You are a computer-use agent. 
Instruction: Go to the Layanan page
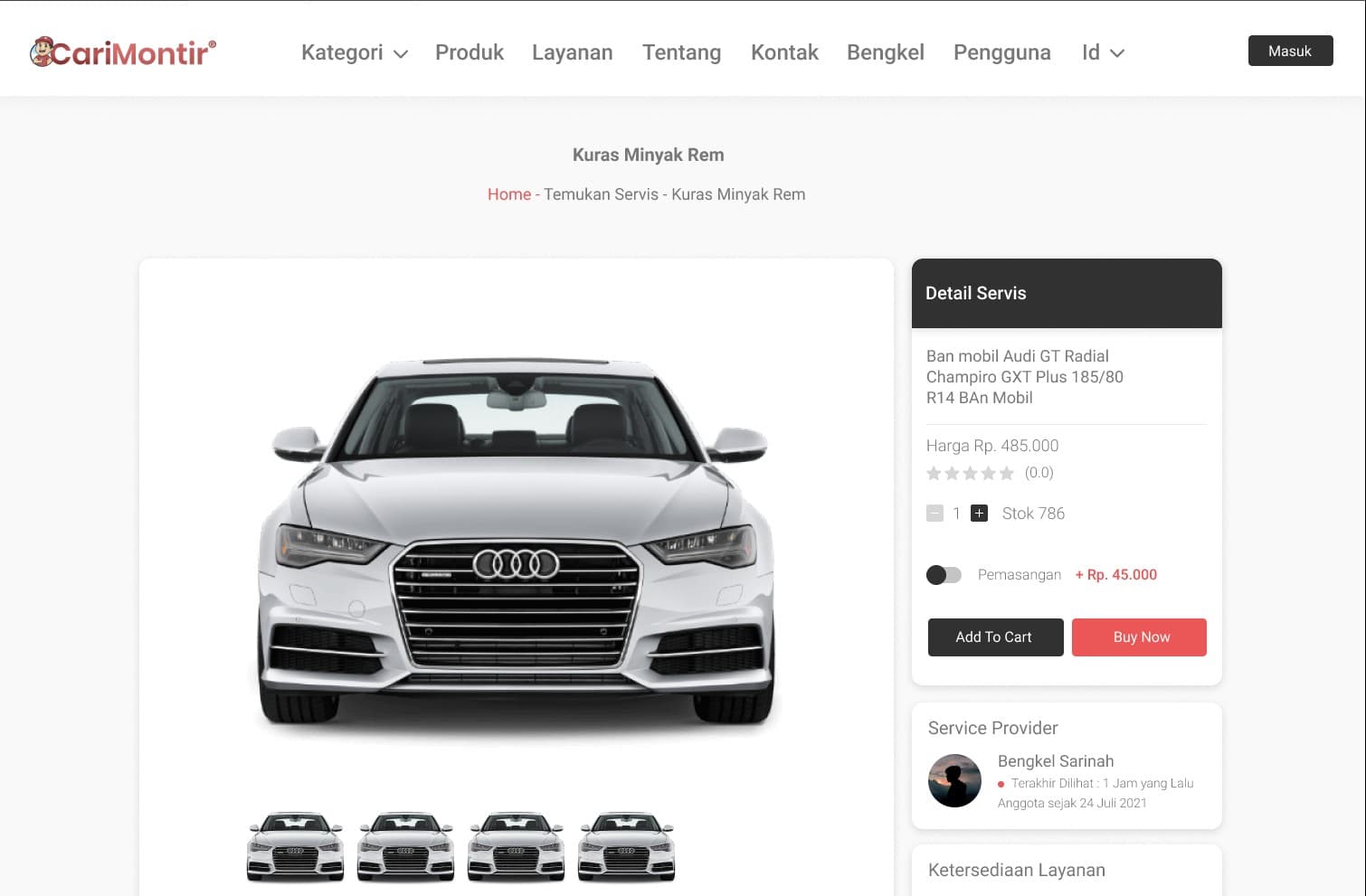tap(572, 52)
